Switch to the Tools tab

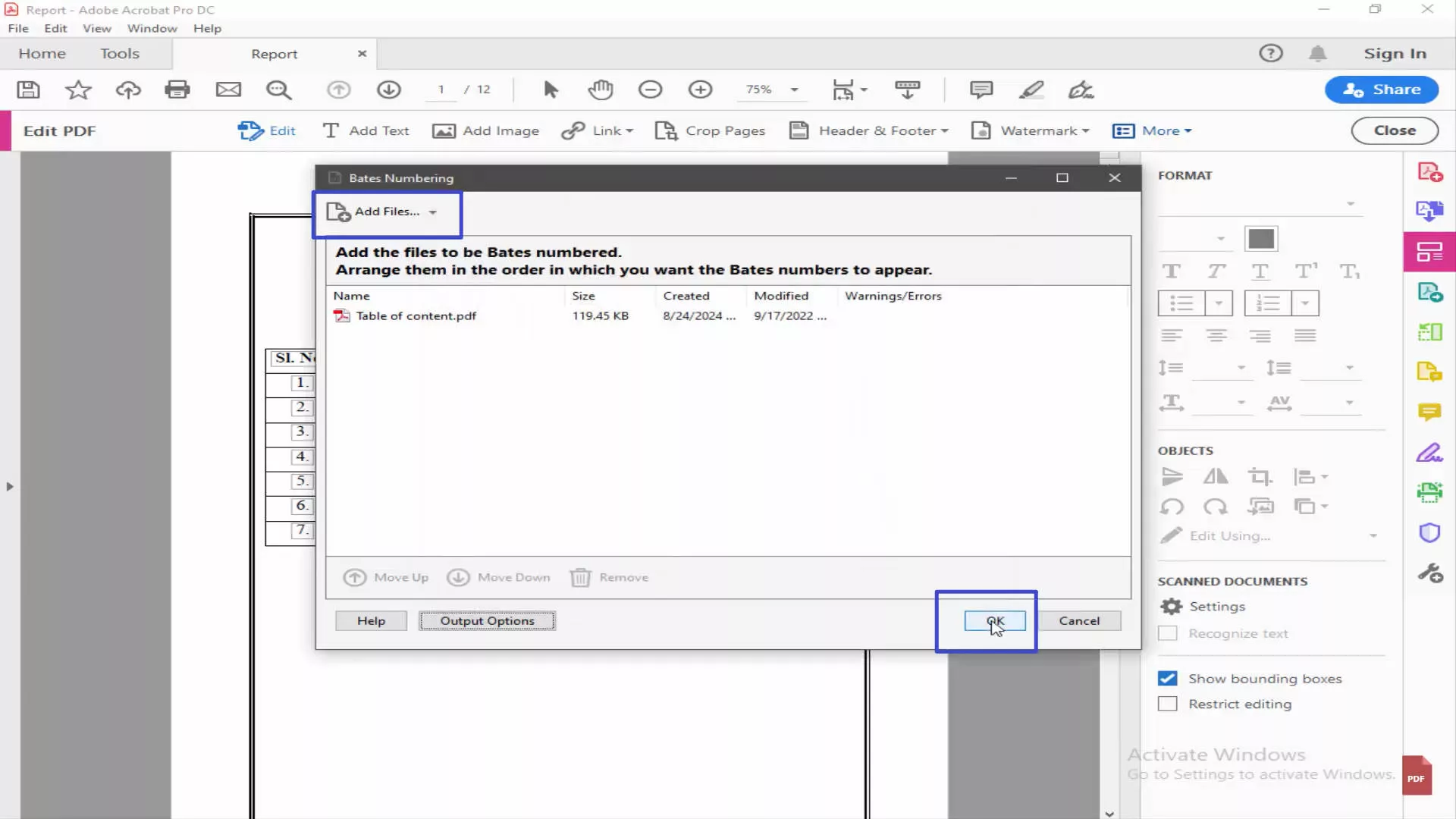(x=119, y=53)
